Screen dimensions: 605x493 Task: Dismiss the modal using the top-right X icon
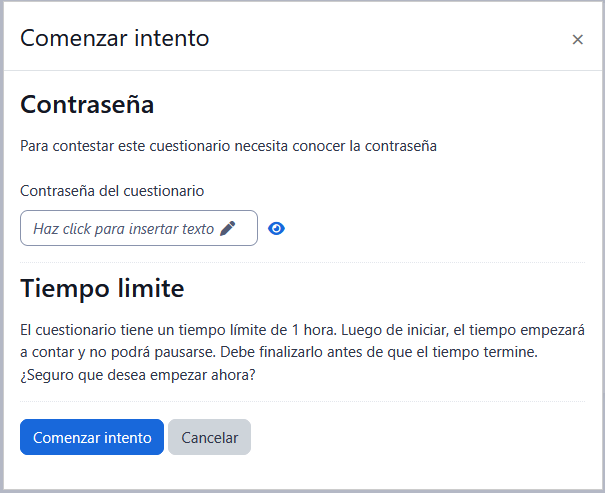click(577, 39)
